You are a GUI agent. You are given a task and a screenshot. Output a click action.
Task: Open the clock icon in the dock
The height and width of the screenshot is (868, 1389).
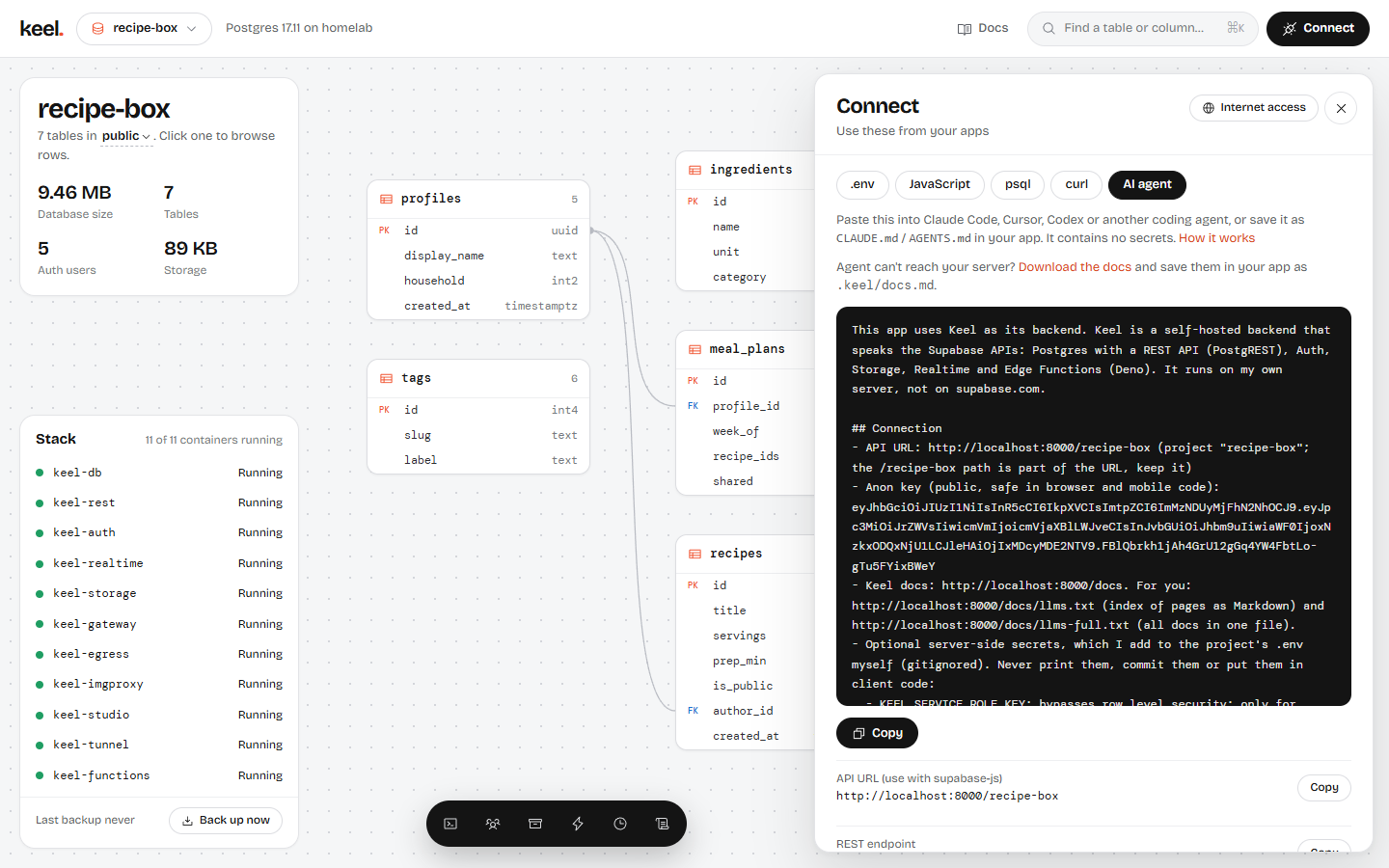coord(620,824)
